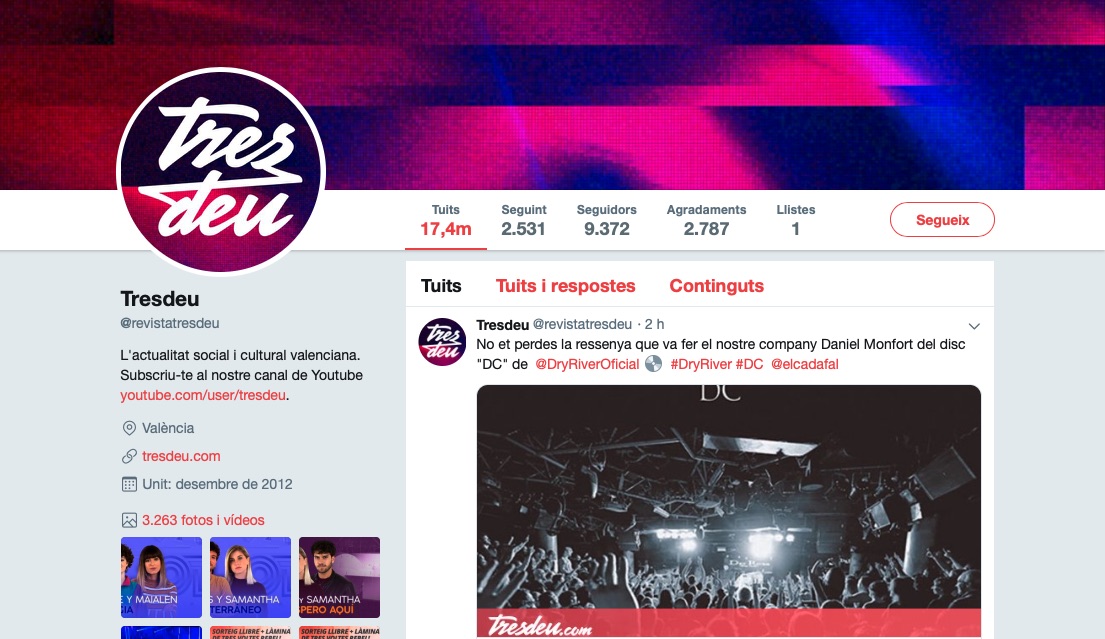Screen dimensions: 1105x639
Task: Click the large Tresdeu profile avatar
Action: 221,172
